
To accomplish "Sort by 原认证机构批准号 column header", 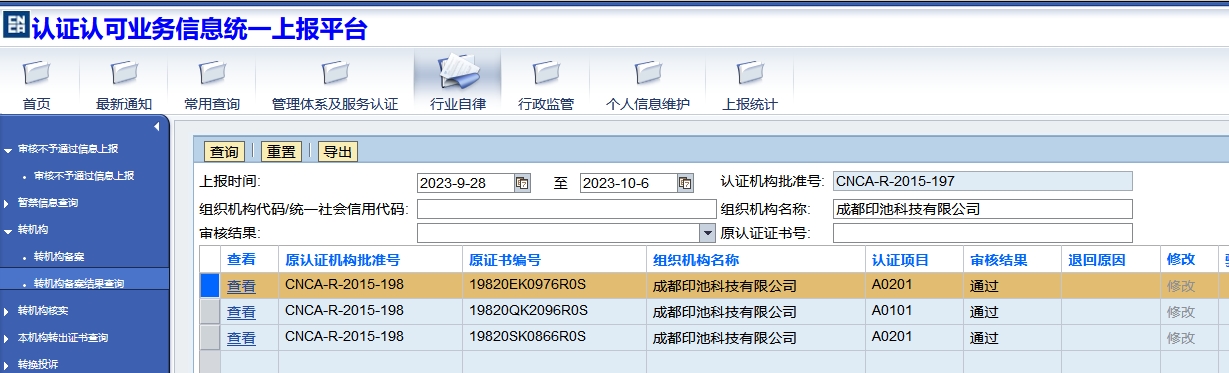I will pyautogui.click(x=343, y=260).
